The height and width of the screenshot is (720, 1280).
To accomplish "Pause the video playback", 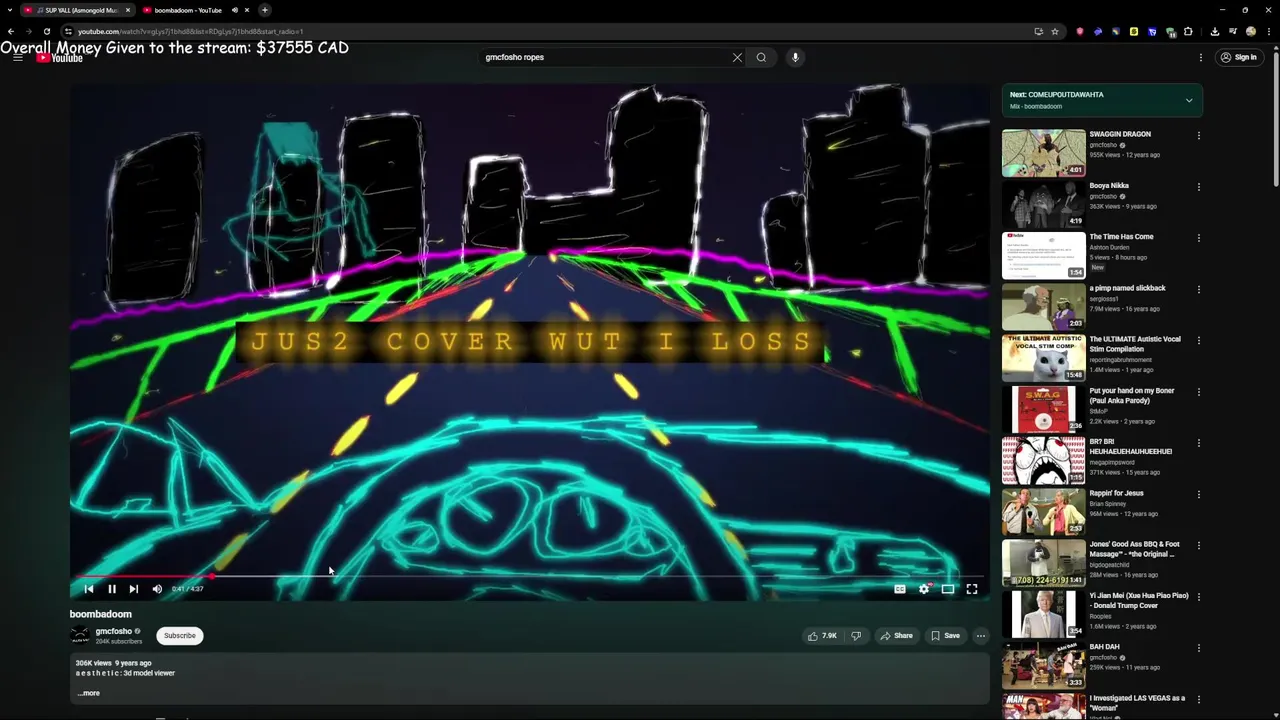I will pos(111,589).
